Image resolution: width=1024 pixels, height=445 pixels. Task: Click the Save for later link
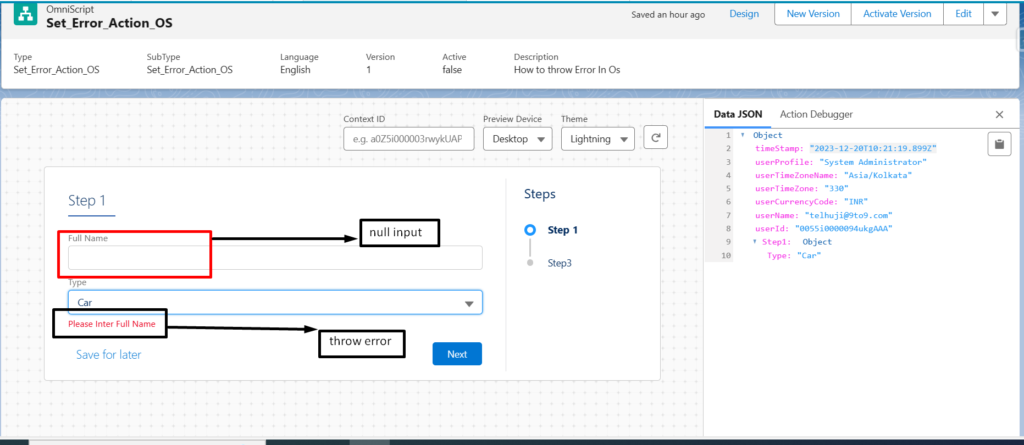click(x=108, y=355)
